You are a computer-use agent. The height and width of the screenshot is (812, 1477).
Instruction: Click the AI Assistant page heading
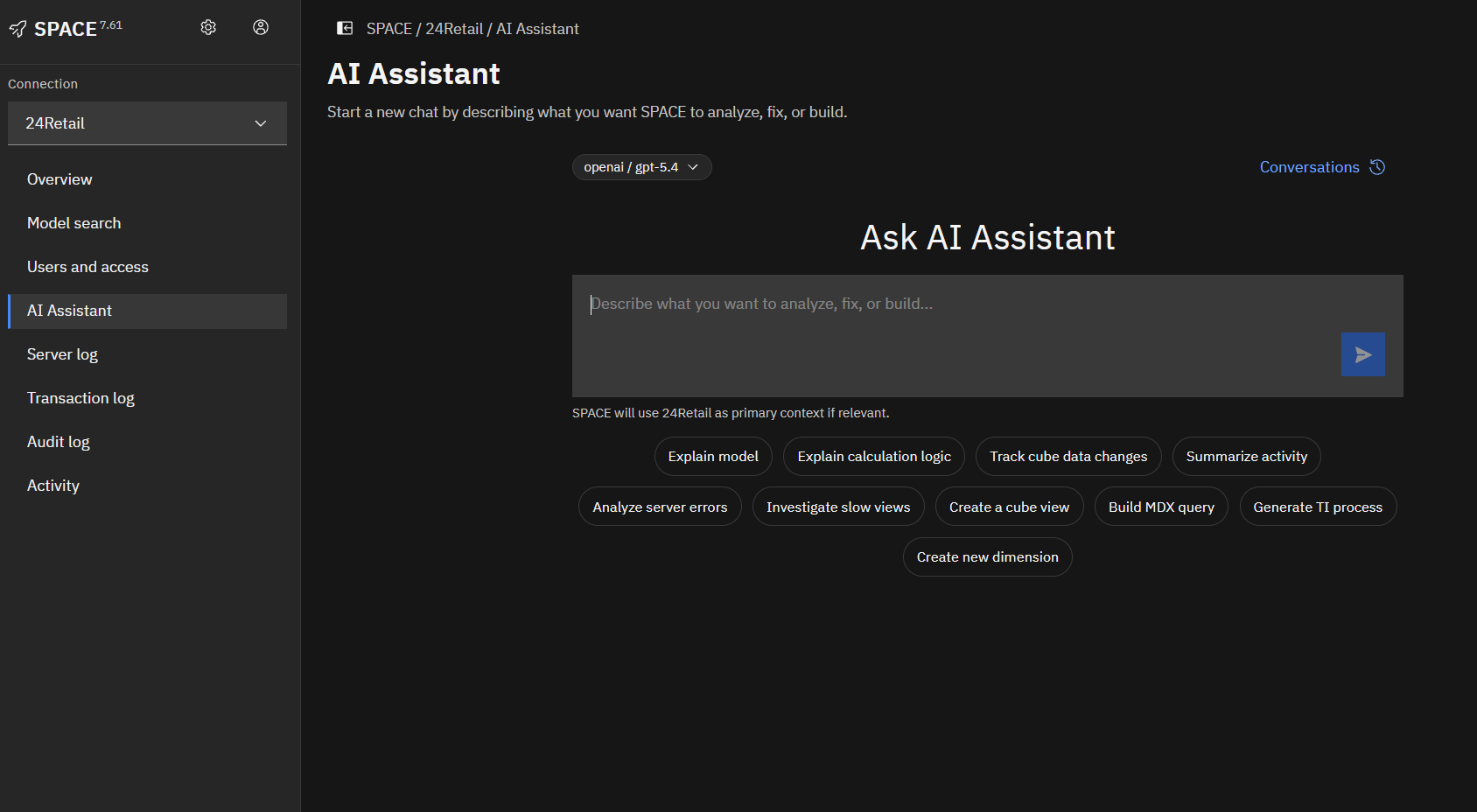coord(414,73)
